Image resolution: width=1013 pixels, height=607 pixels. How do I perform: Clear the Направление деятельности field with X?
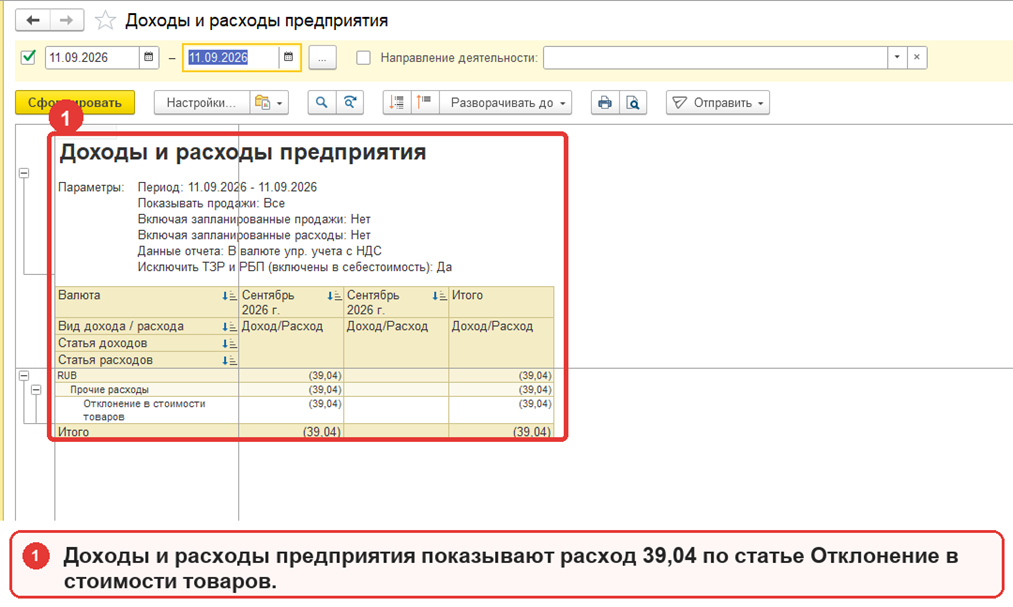pyautogui.click(x=917, y=57)
